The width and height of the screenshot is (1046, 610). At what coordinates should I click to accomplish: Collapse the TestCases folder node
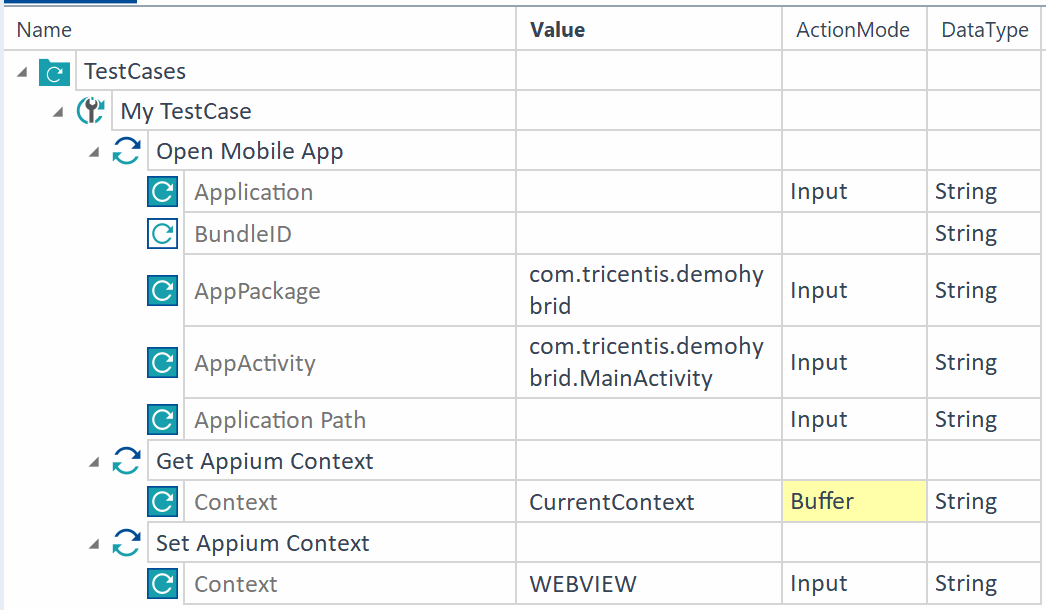click(22, 73)
